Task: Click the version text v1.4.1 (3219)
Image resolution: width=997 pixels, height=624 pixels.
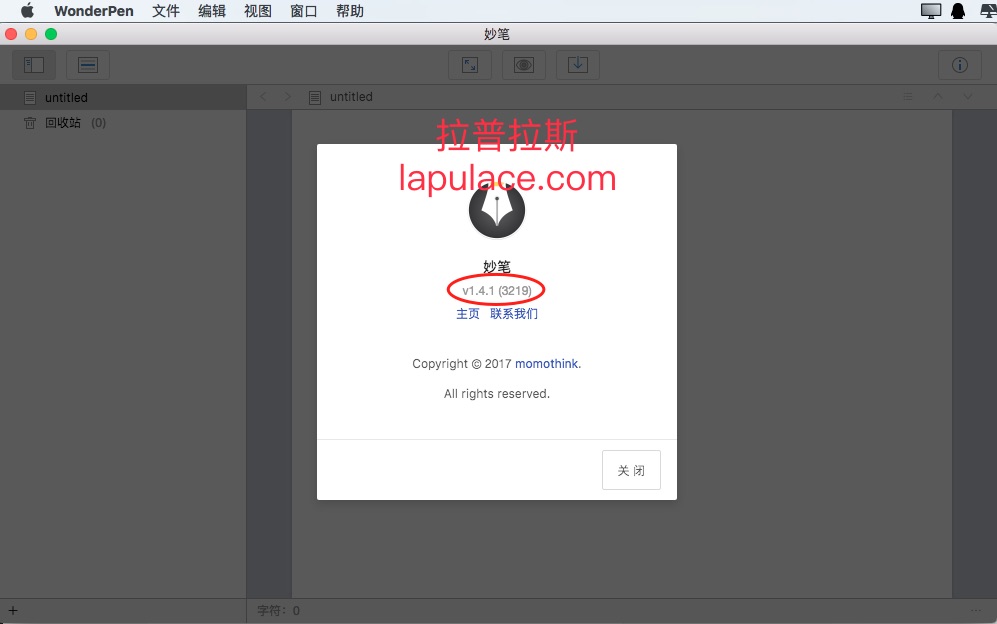Action: [x=497, y=291]
